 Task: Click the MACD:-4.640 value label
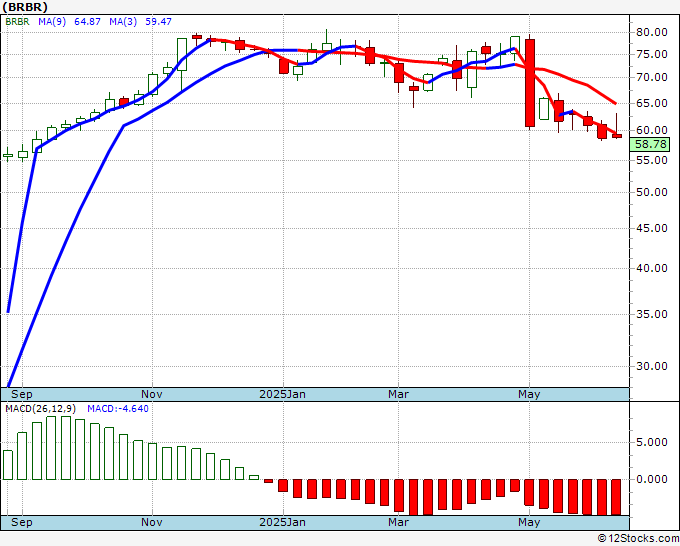pyautogui.click(x=118, y=409)
